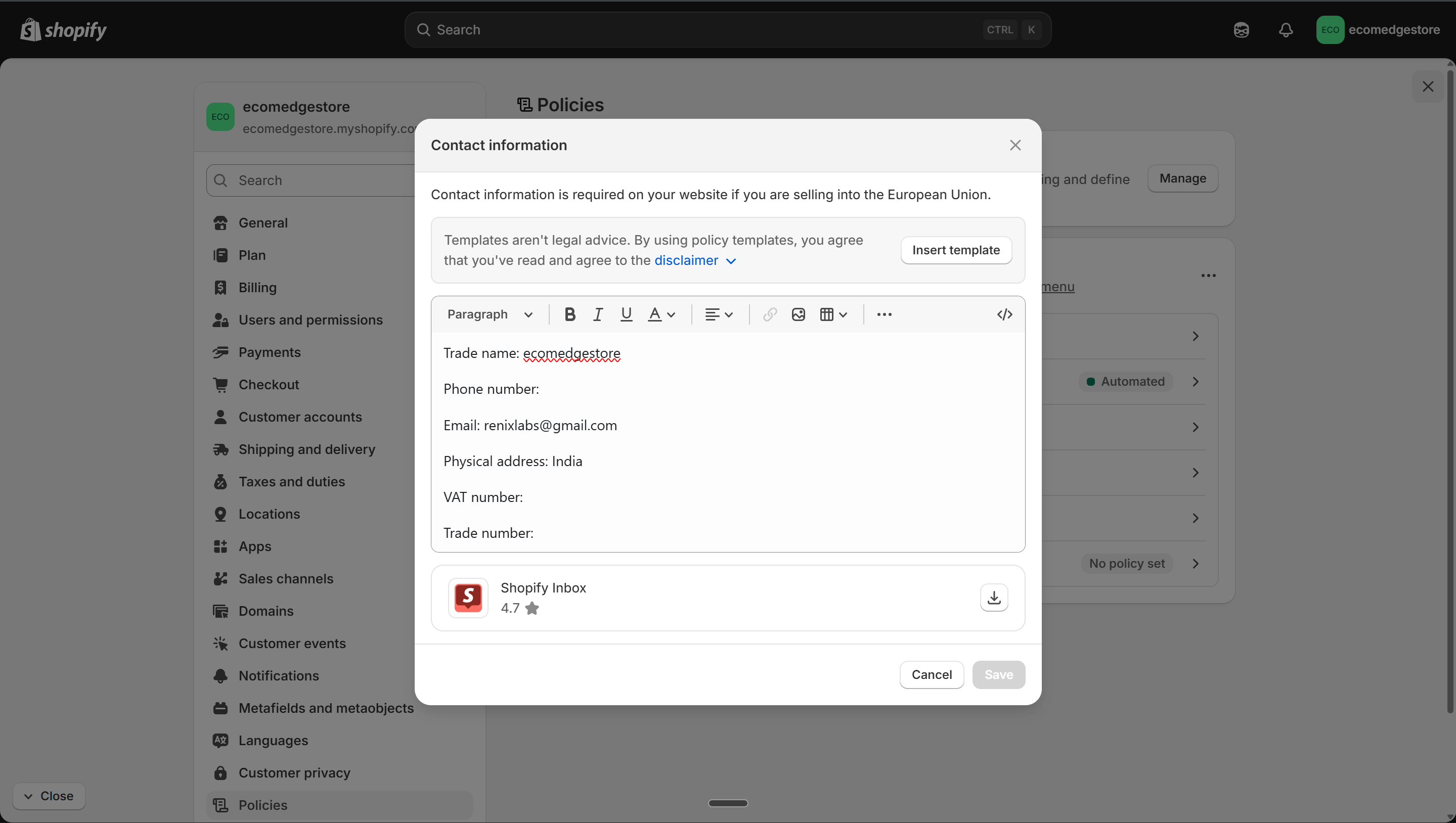Click the Shopify logo
This screenshot has height=823, width=1456.
(x=63, y=29)
